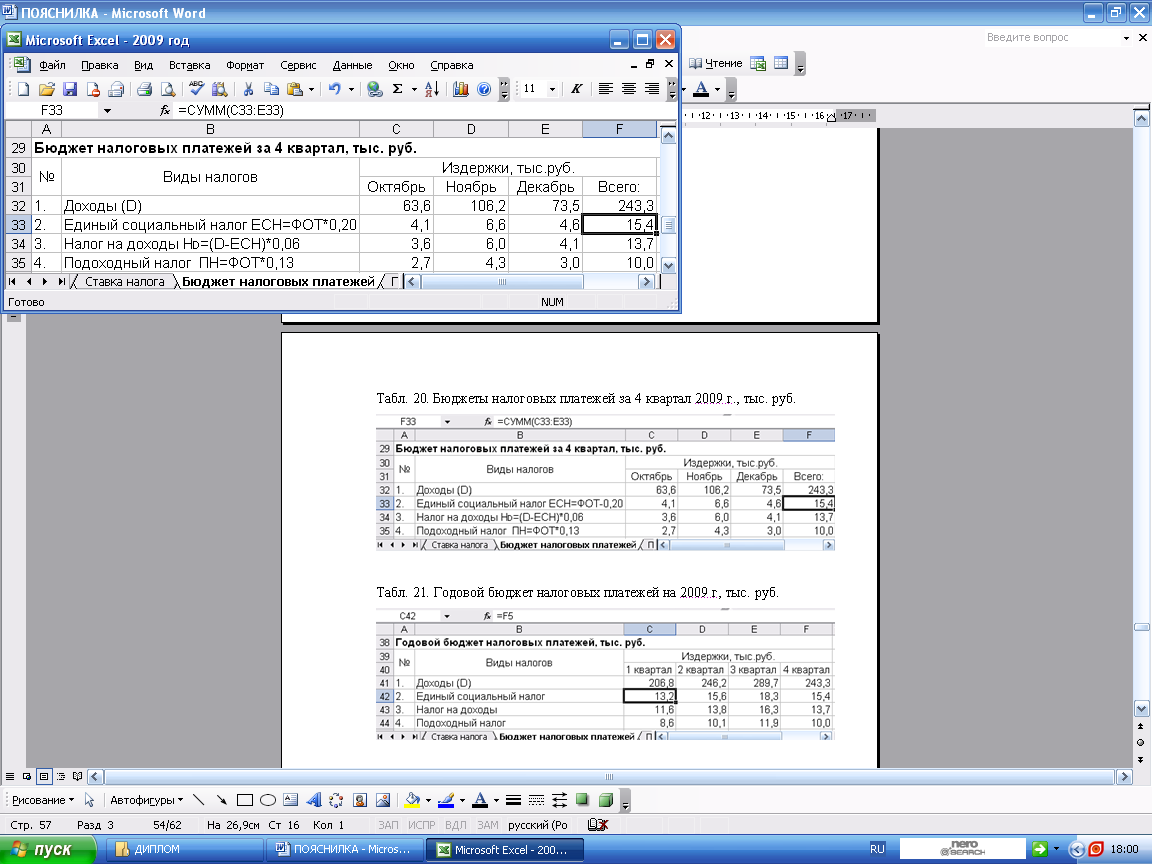Insert a Text Box from the drawing toolbar
Viewport: 1152px width, 864px height.
291,800
